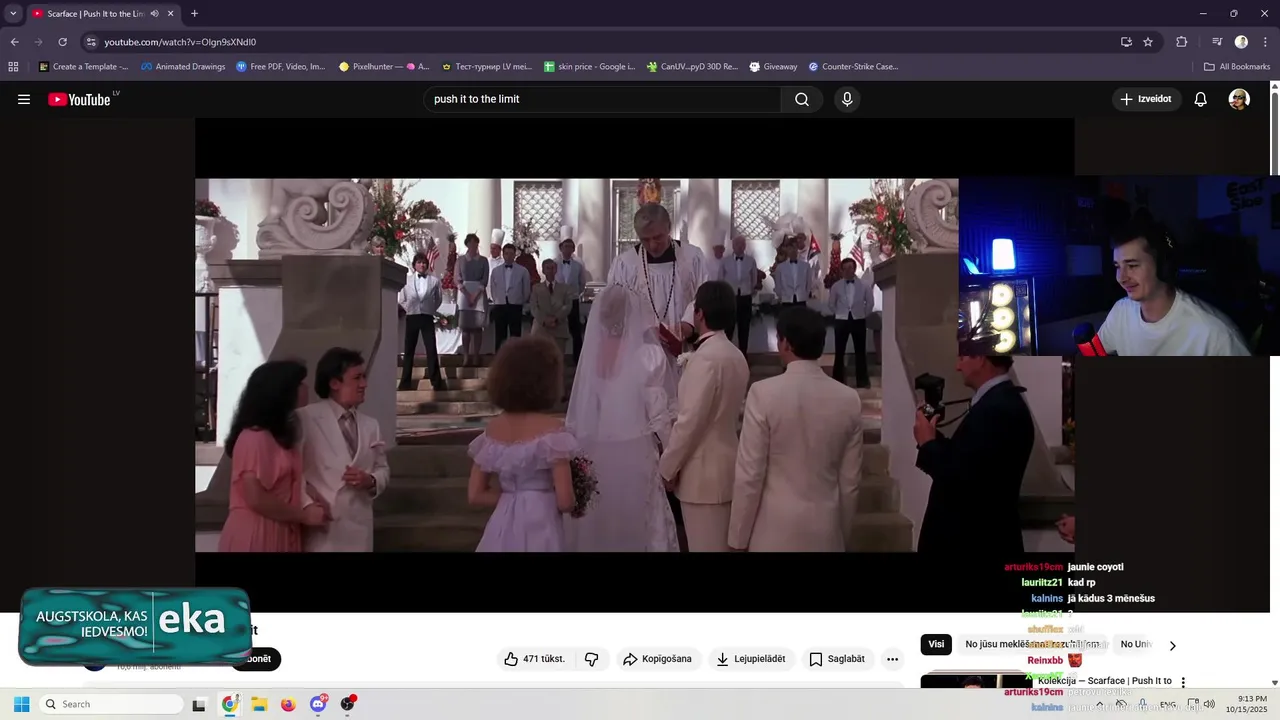Screen dimensions: 1280x720
Task: Go to the YouTube home logo
Action: point(80,99)
